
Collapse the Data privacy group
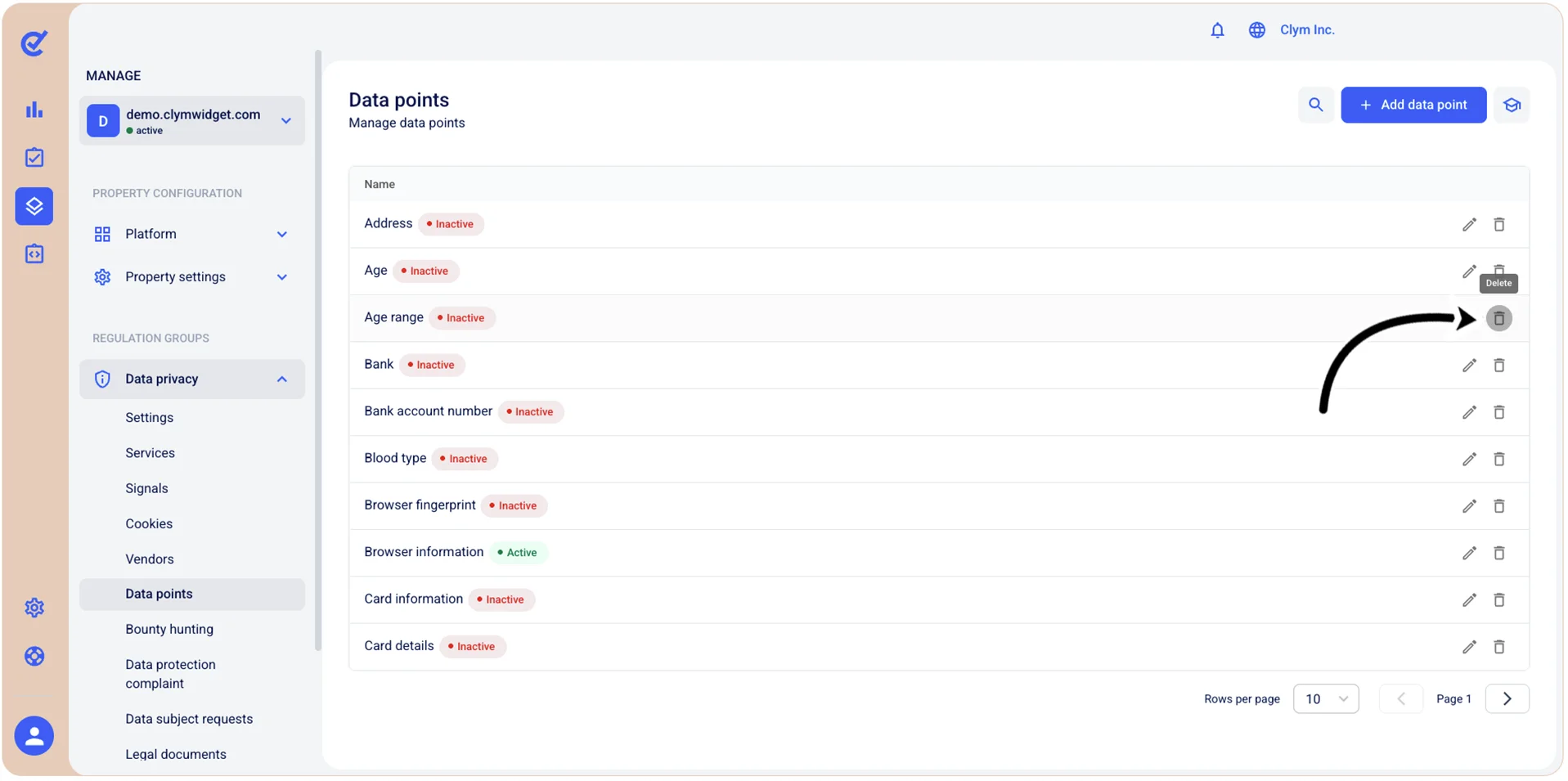pyautogui.click(x=192, y=379)
